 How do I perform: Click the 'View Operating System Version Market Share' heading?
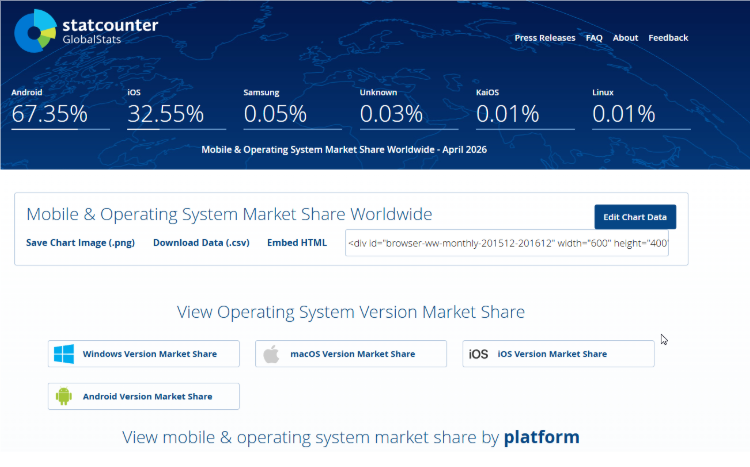[x=351, y=312]
